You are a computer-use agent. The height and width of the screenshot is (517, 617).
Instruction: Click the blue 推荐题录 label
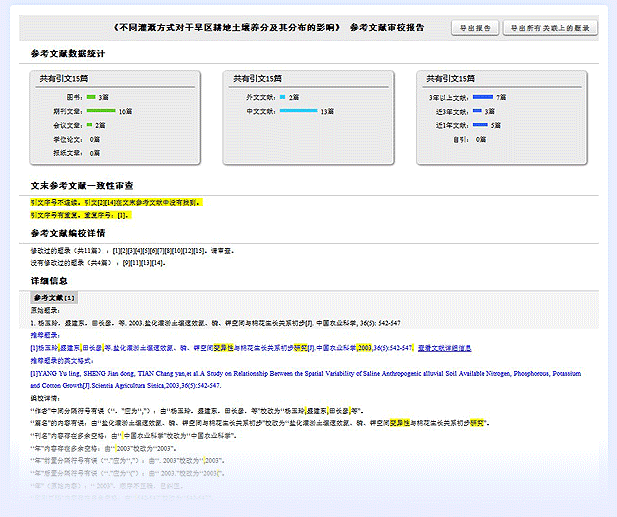[45, 335]
